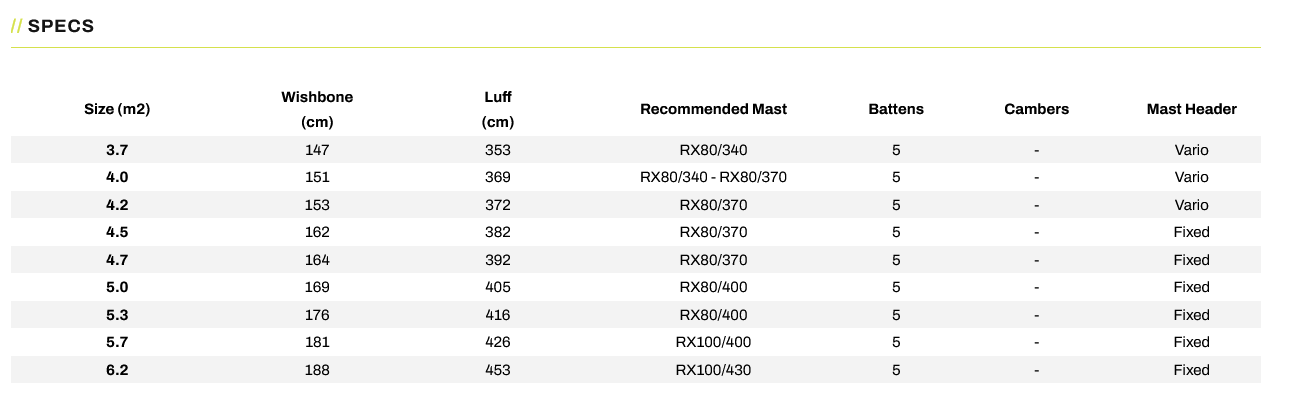Click the RX80/340 - RX80/370 mast cell
The image size is (1309, 413).
pyautogui.click(x=713, y=177)
